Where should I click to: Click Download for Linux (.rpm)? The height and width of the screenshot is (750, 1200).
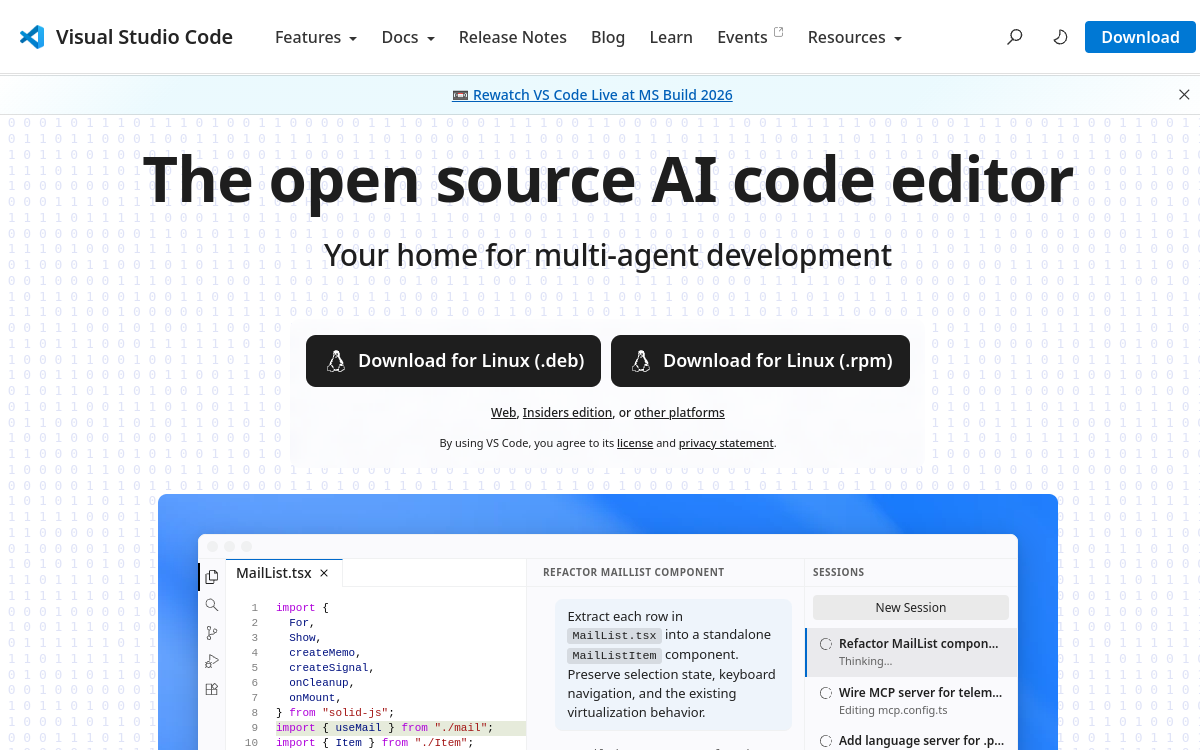click(760, 361)
